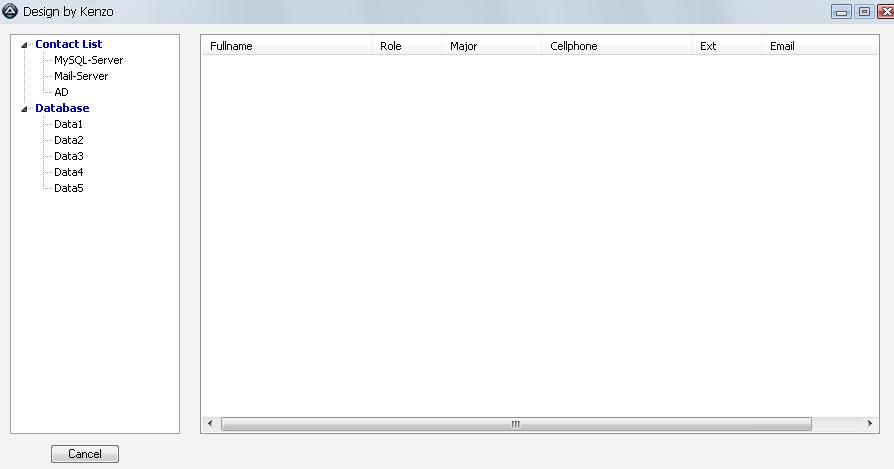
Task: Click the horizontal scrollbar left arrow
Action: [210, 423]
